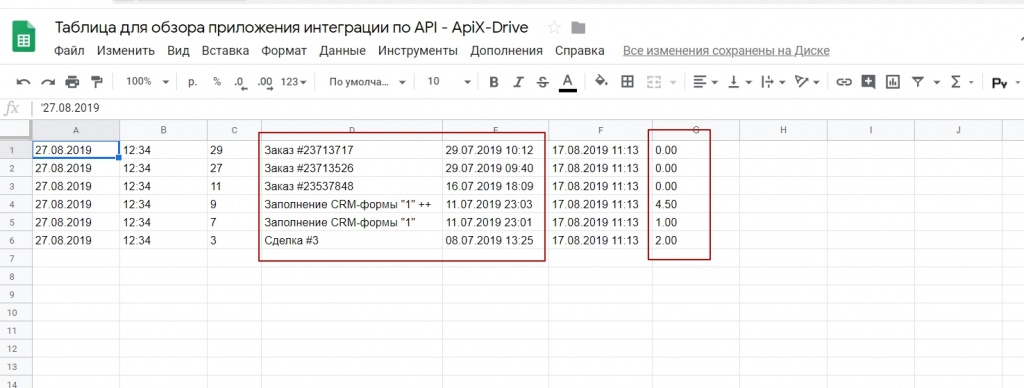This screenshot has height=388, width=1024.
Task: Select column A header
Action: point(76,130)
